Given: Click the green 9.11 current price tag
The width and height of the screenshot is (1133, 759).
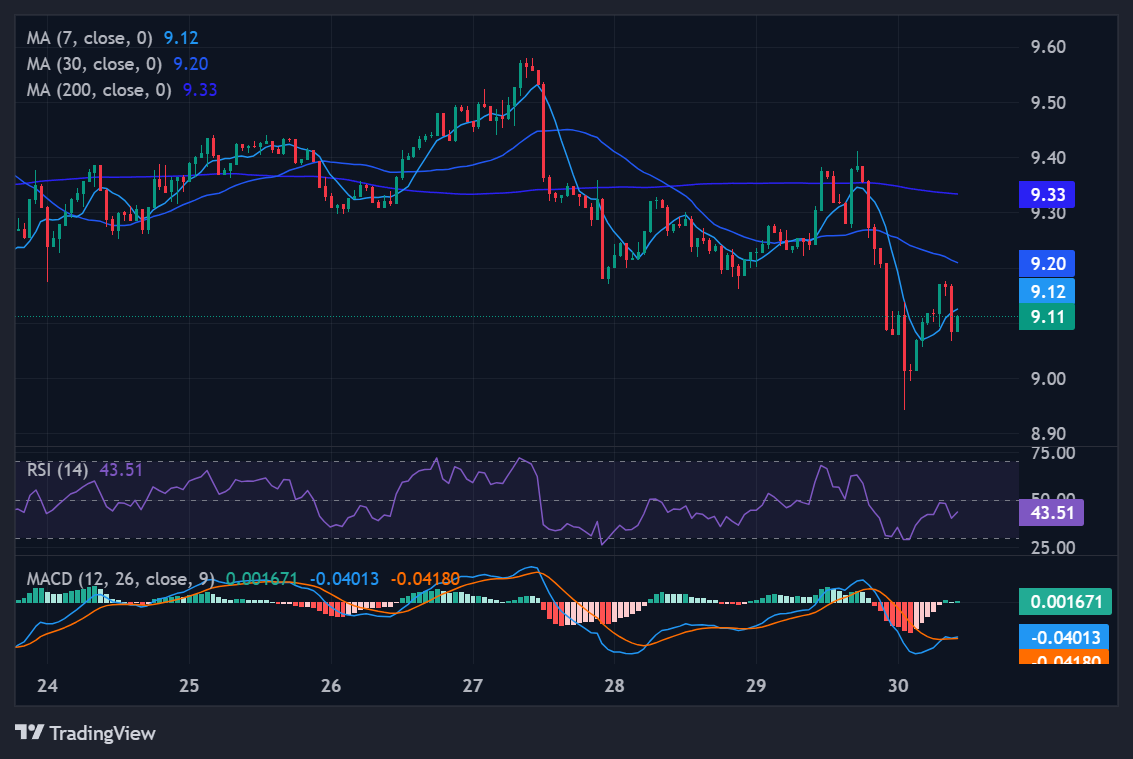Looking at the screenshot, I should coord(1046,317).
